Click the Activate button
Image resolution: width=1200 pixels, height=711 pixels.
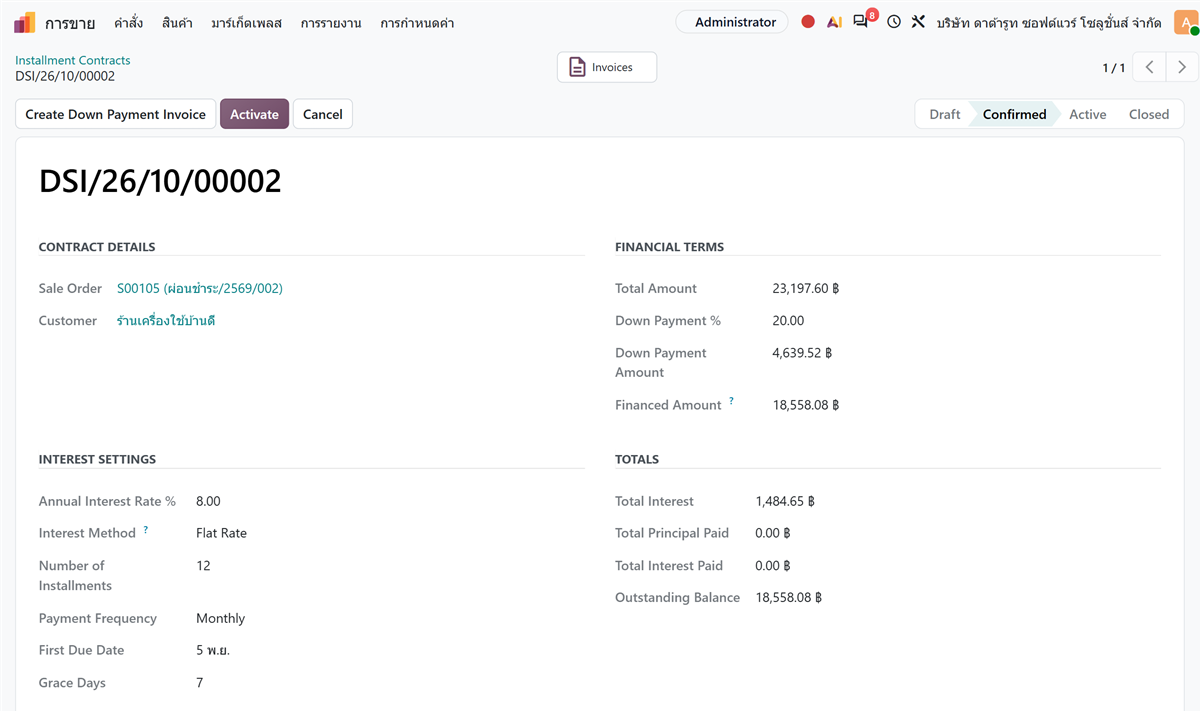click(x=254, y=114)
